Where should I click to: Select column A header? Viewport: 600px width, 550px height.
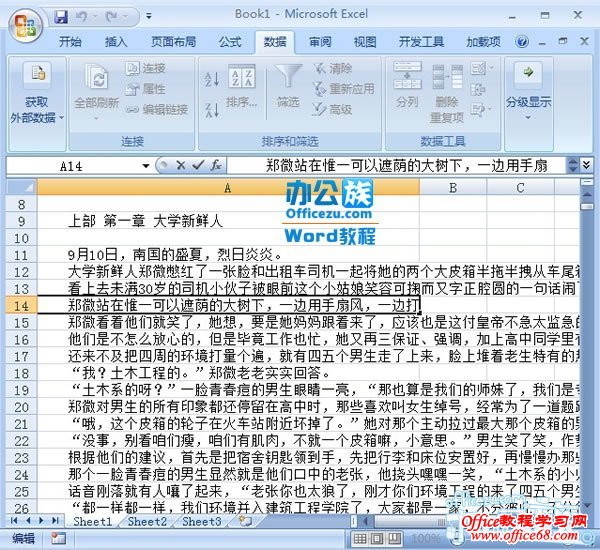228,188
